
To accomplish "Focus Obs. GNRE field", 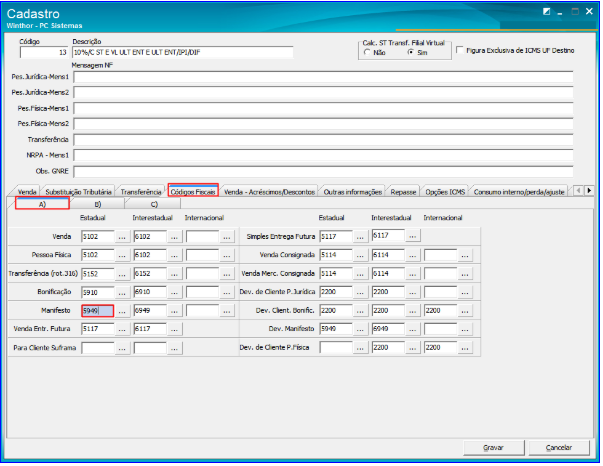I will [323, 171].
